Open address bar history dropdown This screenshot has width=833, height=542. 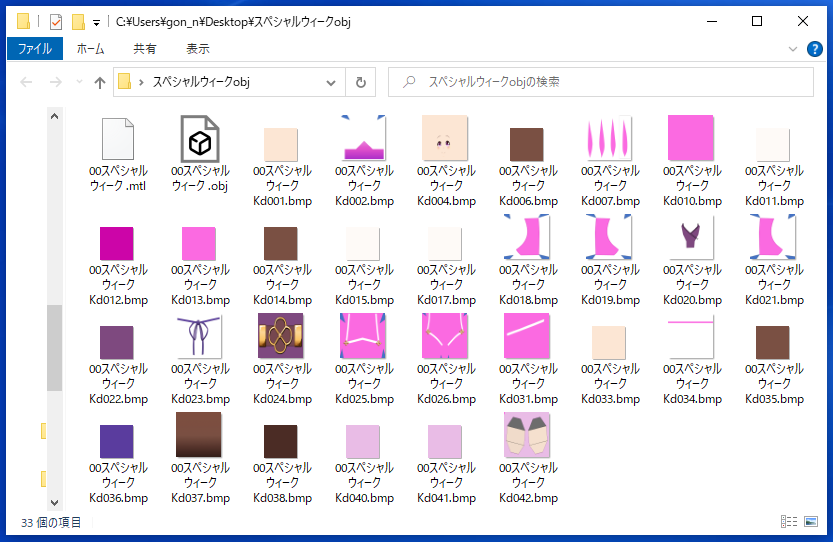tap(331, 82)
